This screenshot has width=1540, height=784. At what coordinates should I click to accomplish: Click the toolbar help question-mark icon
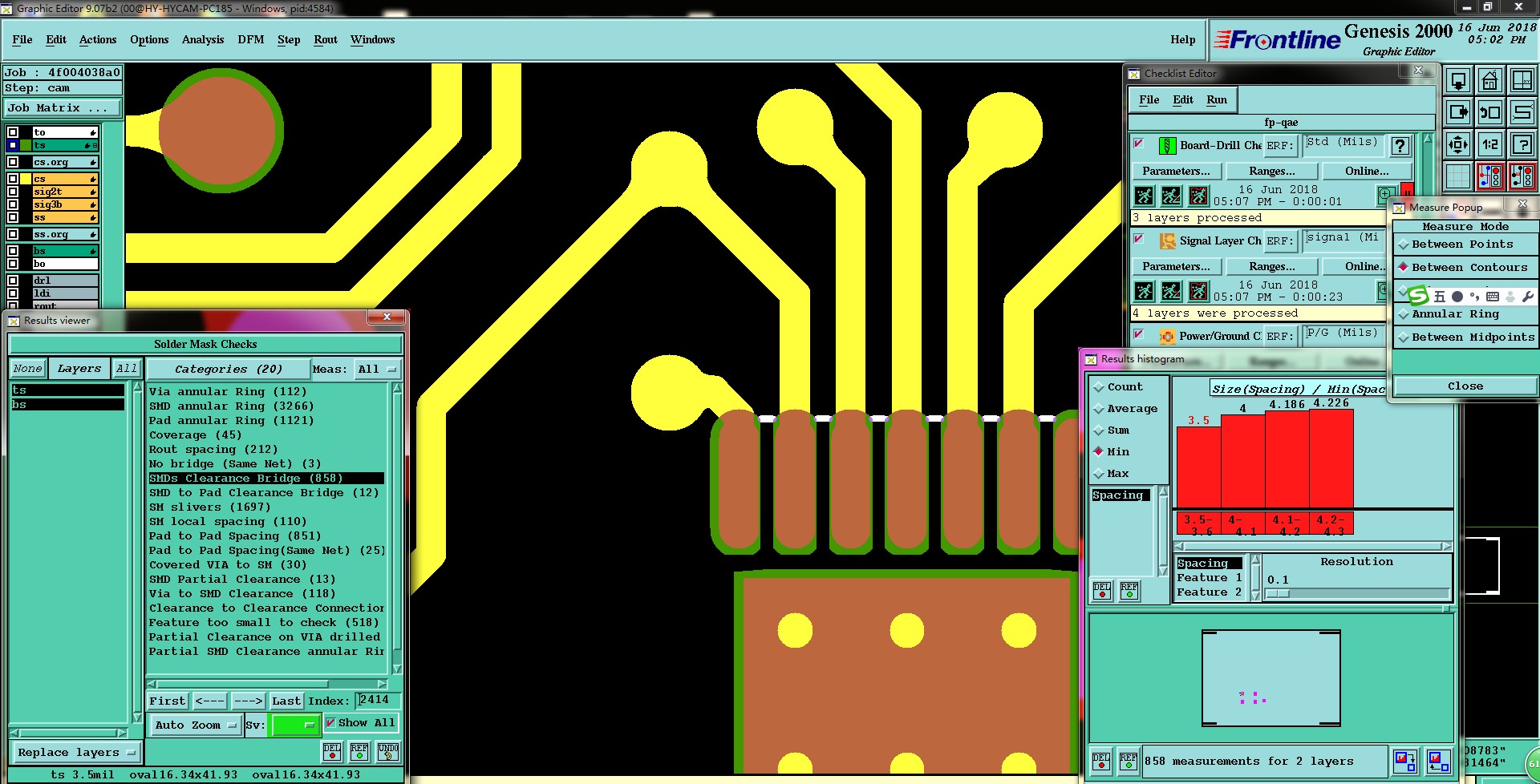point(1522,144)
